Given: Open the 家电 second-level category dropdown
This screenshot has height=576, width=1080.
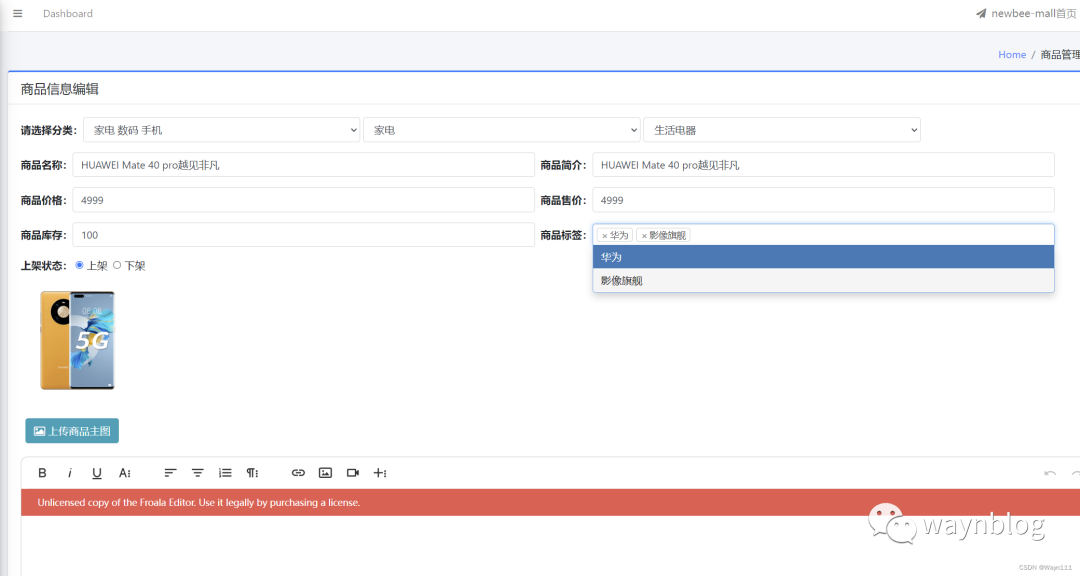Looking at the screenshot, I should click(501, 130).
